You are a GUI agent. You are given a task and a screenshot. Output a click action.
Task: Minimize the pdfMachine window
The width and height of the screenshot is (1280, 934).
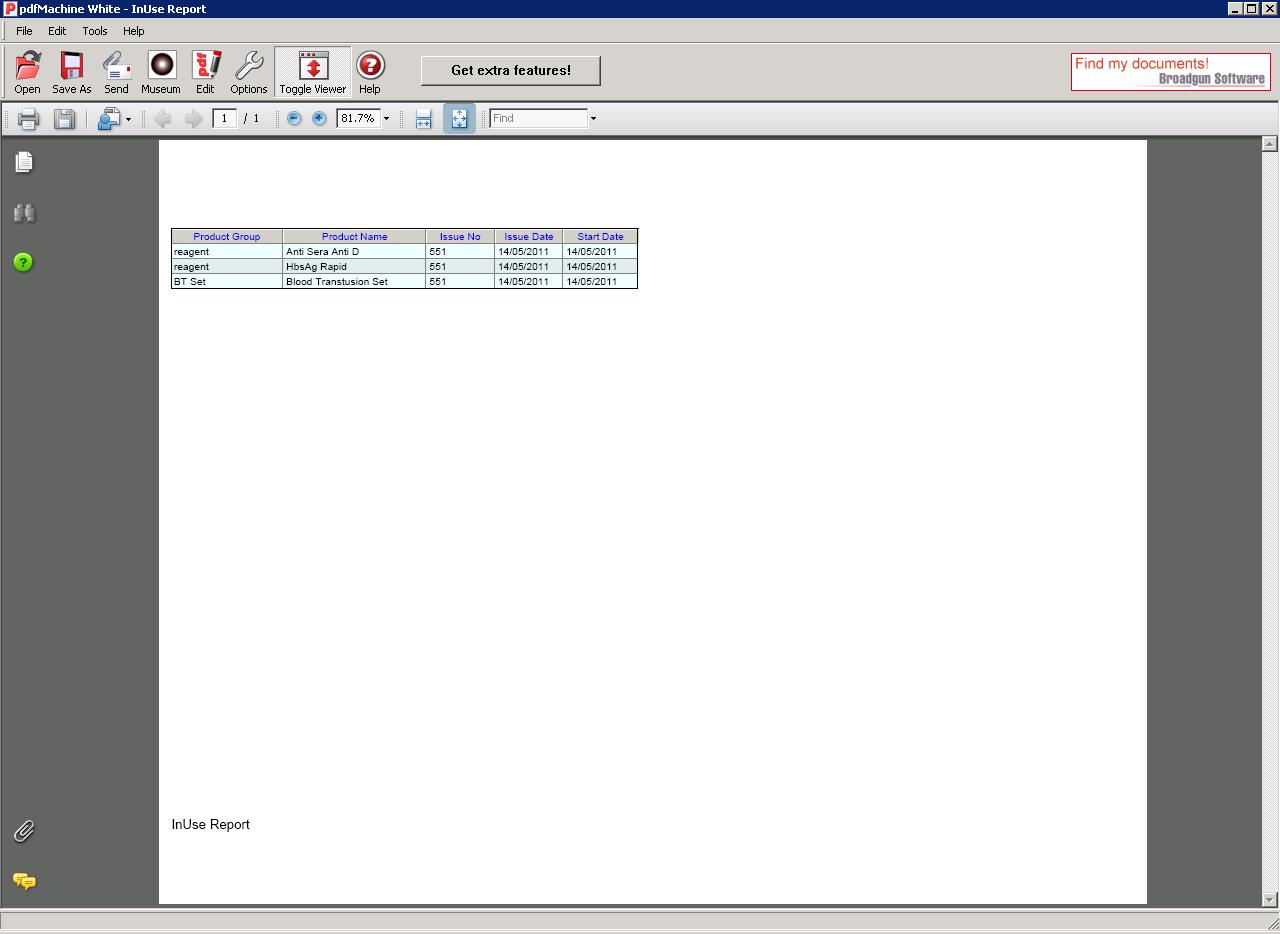1235,9
